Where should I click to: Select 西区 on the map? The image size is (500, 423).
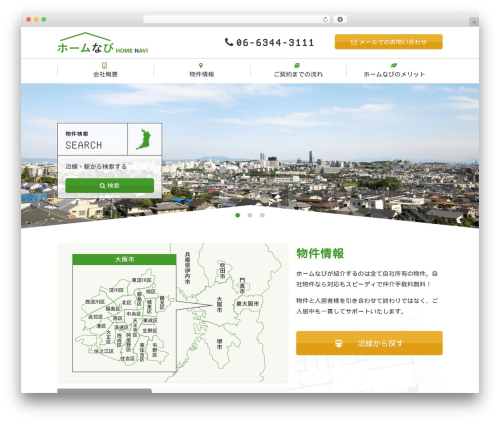pyautogui.click(x=117, y=318)
